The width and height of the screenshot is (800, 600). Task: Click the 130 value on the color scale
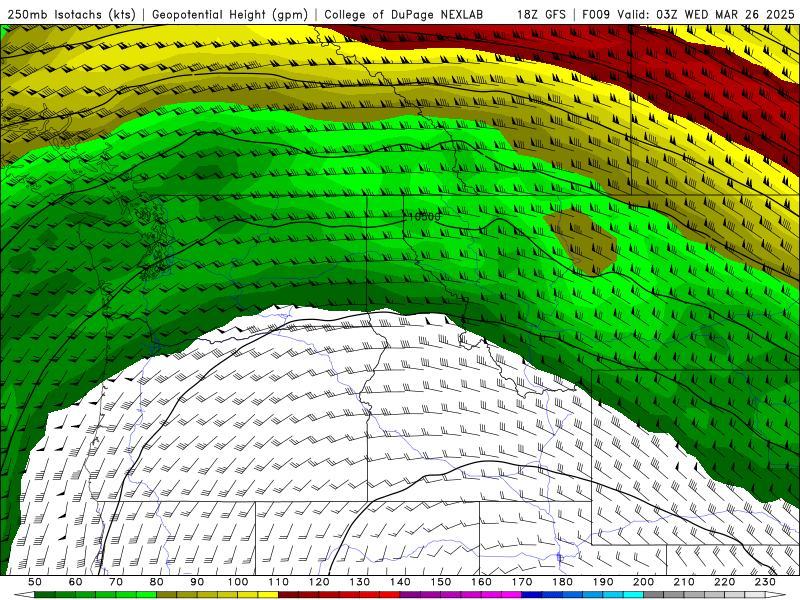click(360, 582)
